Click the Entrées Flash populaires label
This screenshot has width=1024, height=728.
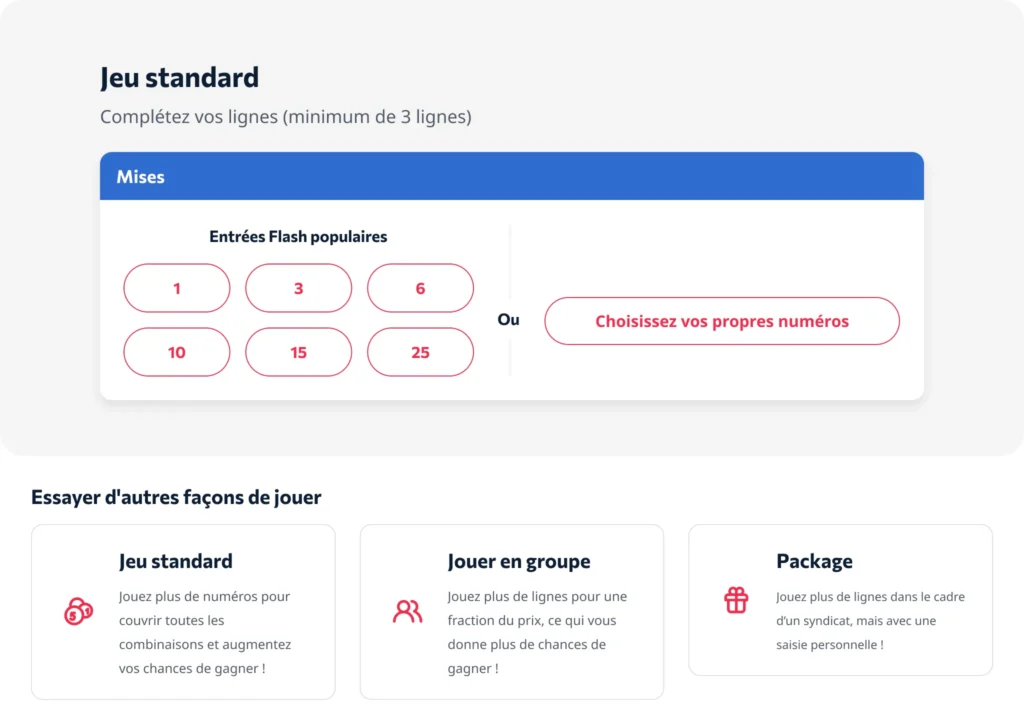click(298, 236)
